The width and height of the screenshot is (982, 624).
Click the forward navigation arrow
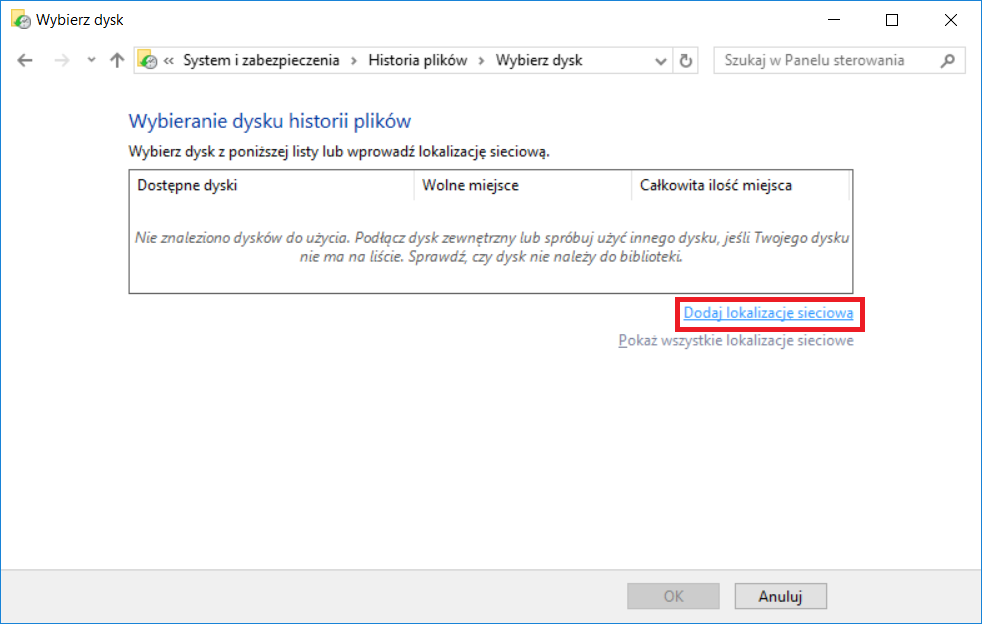62,60
